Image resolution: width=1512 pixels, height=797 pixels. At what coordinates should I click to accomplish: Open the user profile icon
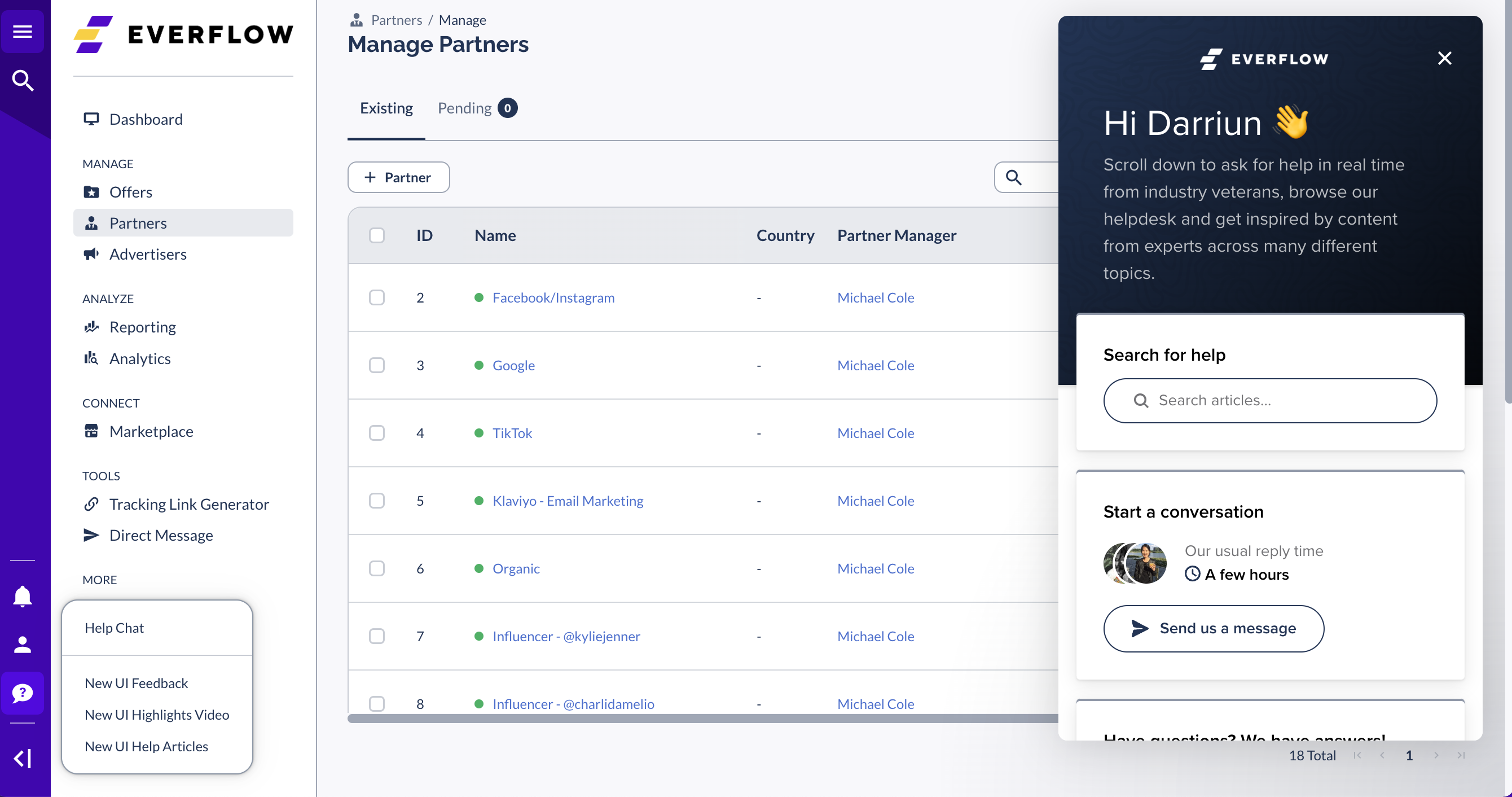coord(23,644)
